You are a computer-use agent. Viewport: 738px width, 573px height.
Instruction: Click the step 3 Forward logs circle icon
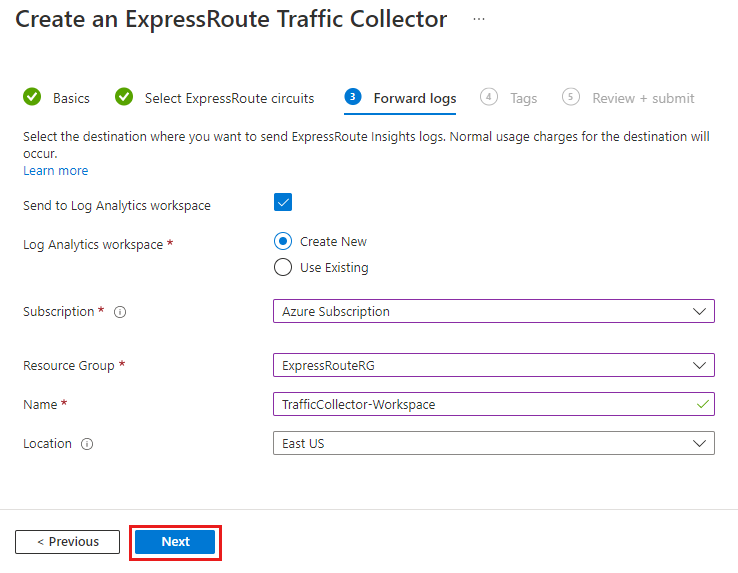[x=352, y=97]
